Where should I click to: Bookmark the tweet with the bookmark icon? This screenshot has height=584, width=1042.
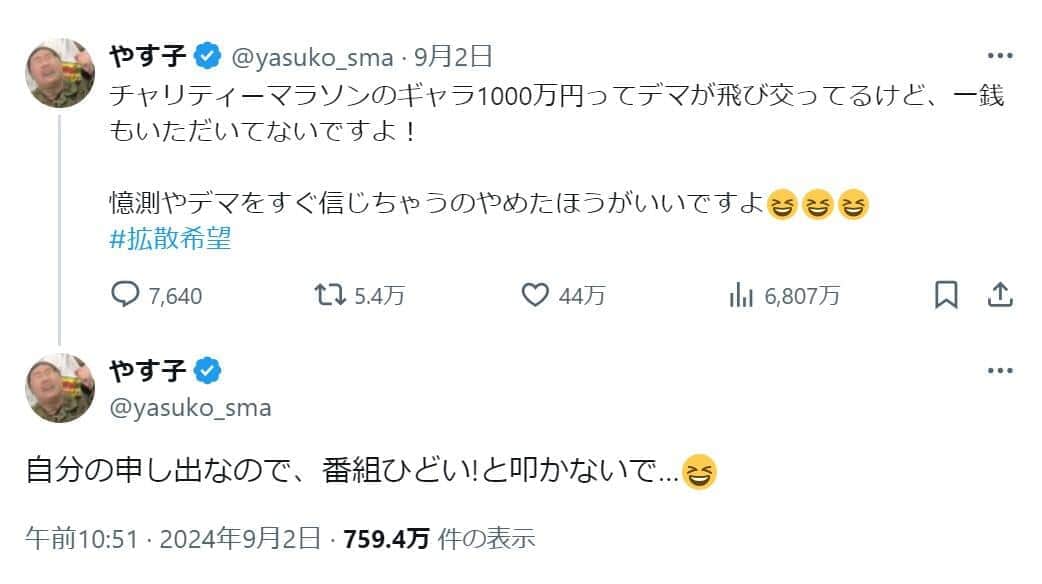944,295
